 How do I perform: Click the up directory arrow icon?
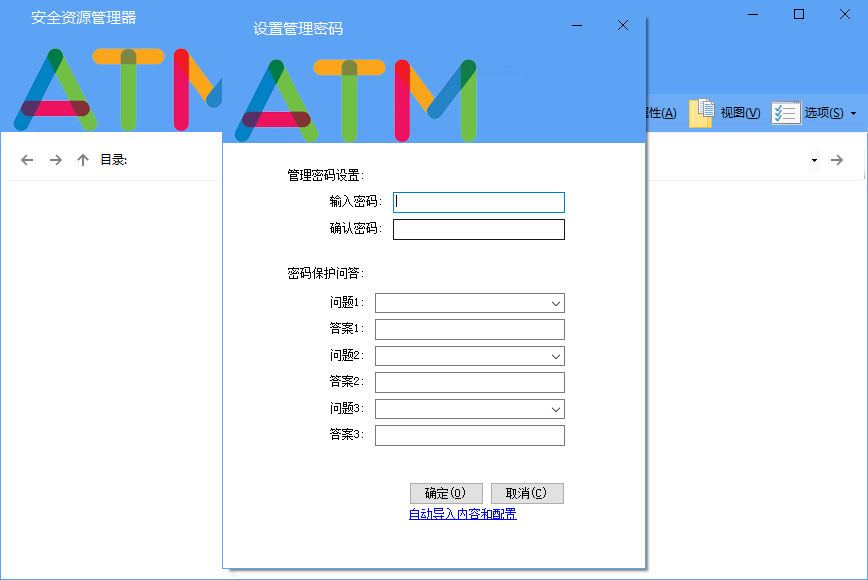83,160
